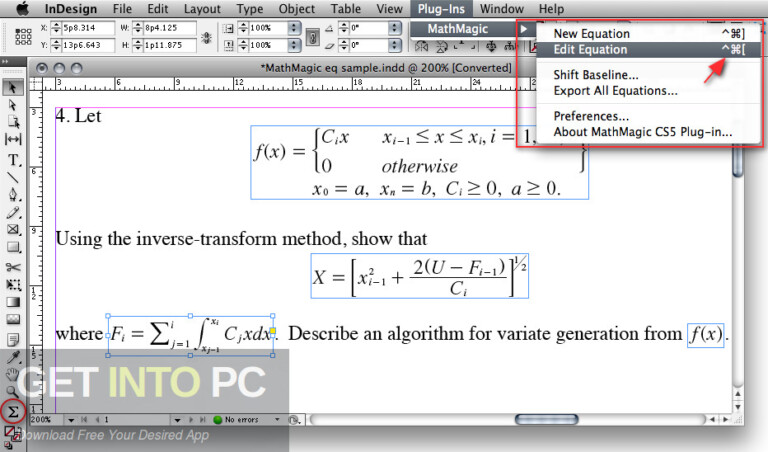
Task: Open the Type menu
Action: [250, 9]
